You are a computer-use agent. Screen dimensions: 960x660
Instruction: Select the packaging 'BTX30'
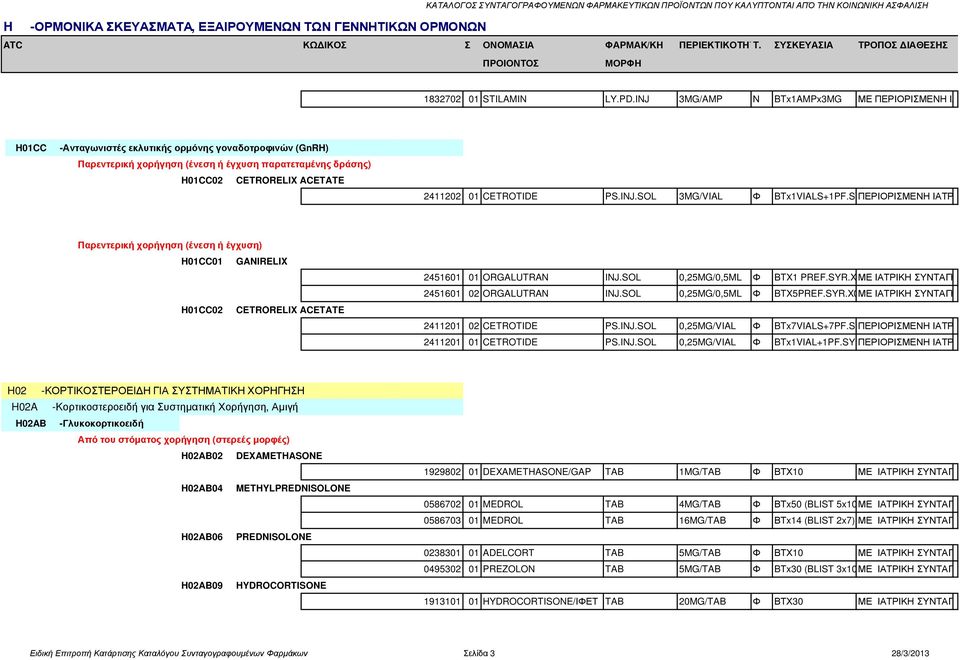[x=789, y=602]
